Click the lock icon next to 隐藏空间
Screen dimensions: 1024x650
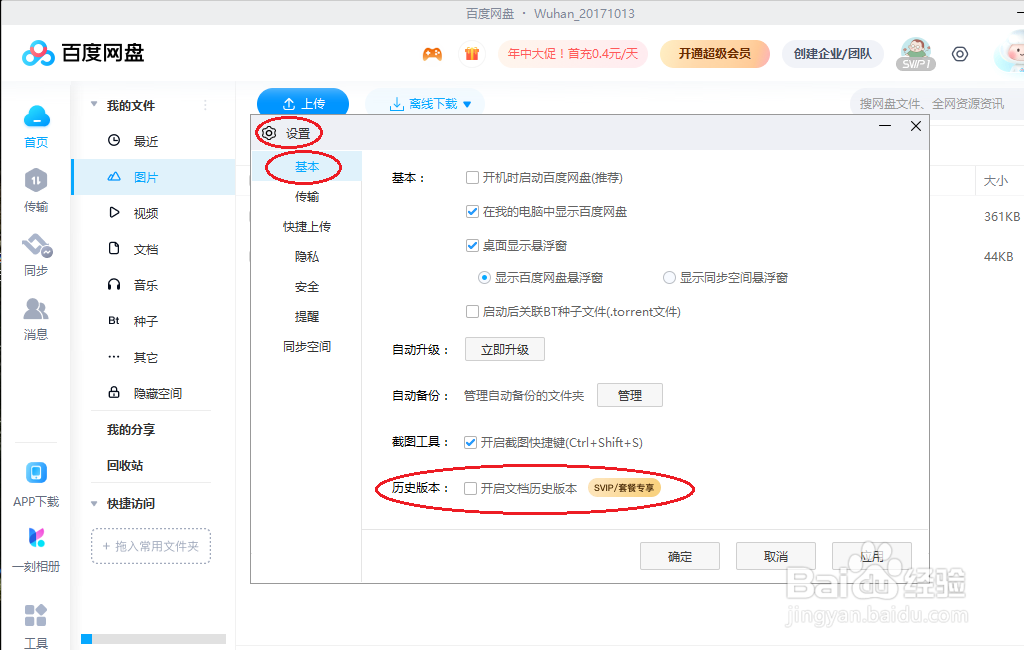coord(114,392)
